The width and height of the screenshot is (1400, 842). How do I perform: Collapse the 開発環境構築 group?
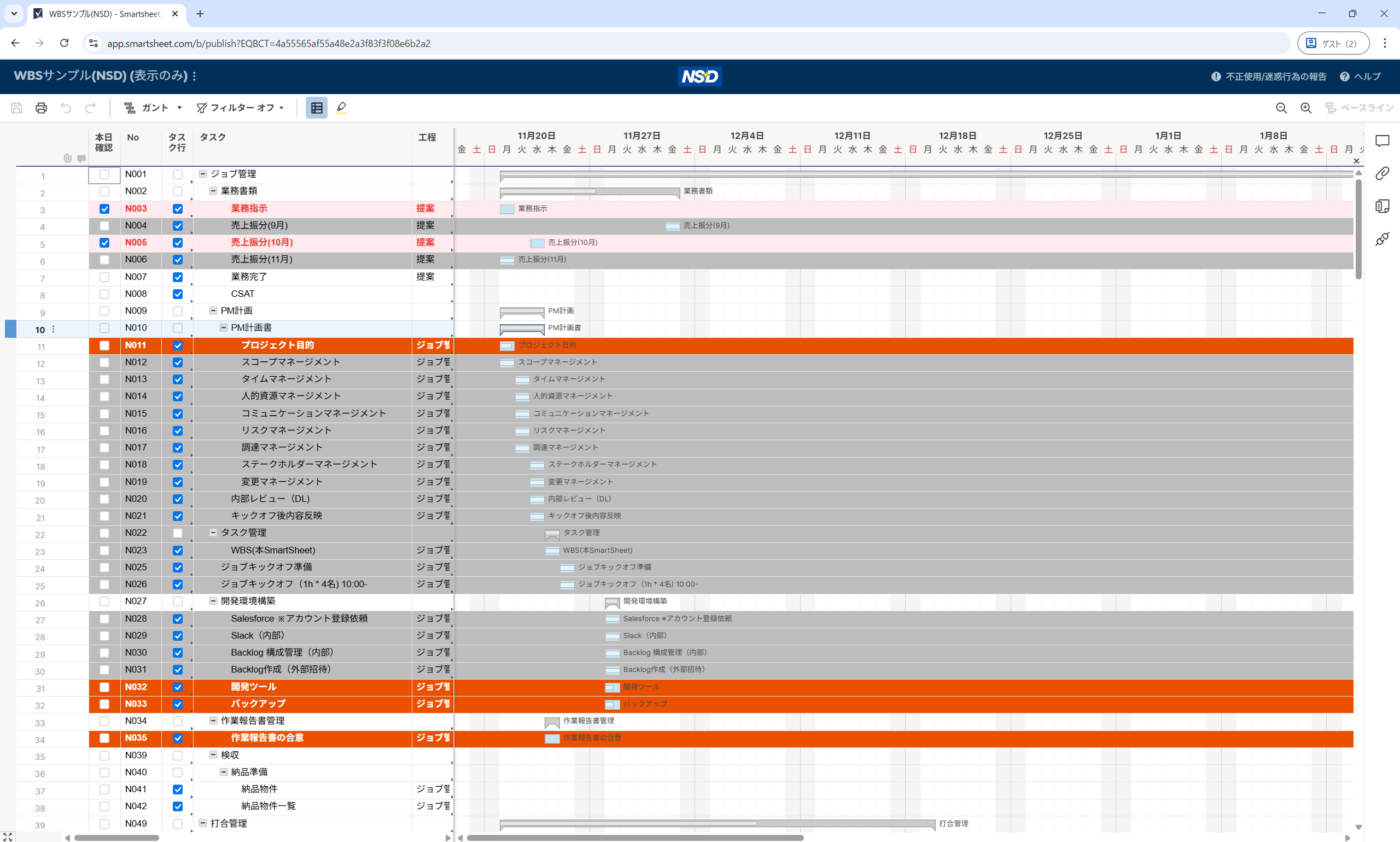point(213,601)
